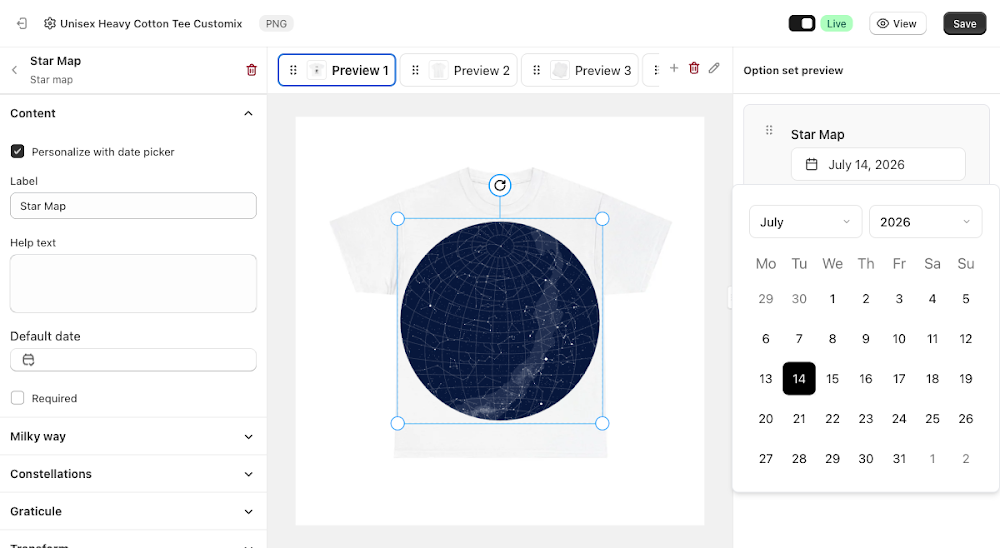This screenshot has width=1000, height=548.
Task: Pick July 9 in the calendar
Action: coord(865,339)
